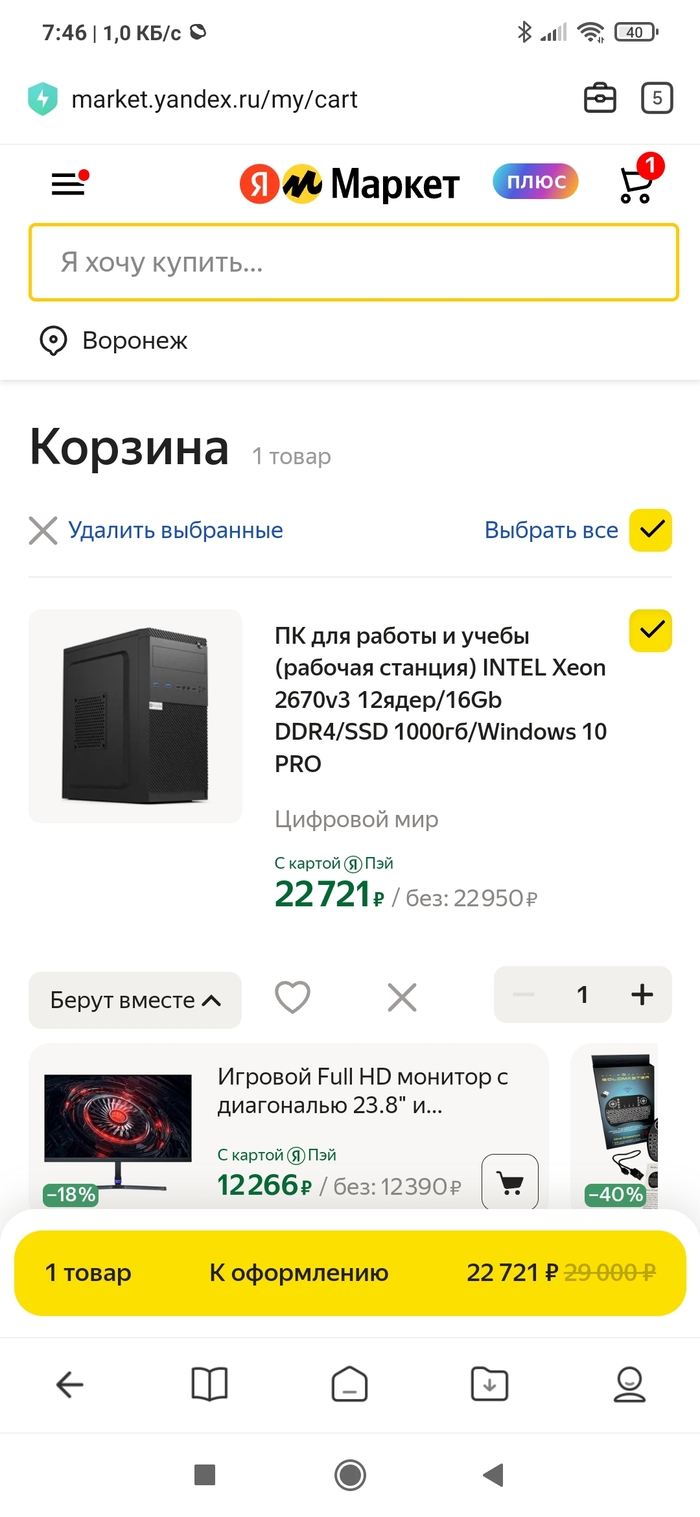Add PC to favorites with heart icon
Image resolution: width=700 pixels, height=1517 pixels.
click(x=292, y=997)
